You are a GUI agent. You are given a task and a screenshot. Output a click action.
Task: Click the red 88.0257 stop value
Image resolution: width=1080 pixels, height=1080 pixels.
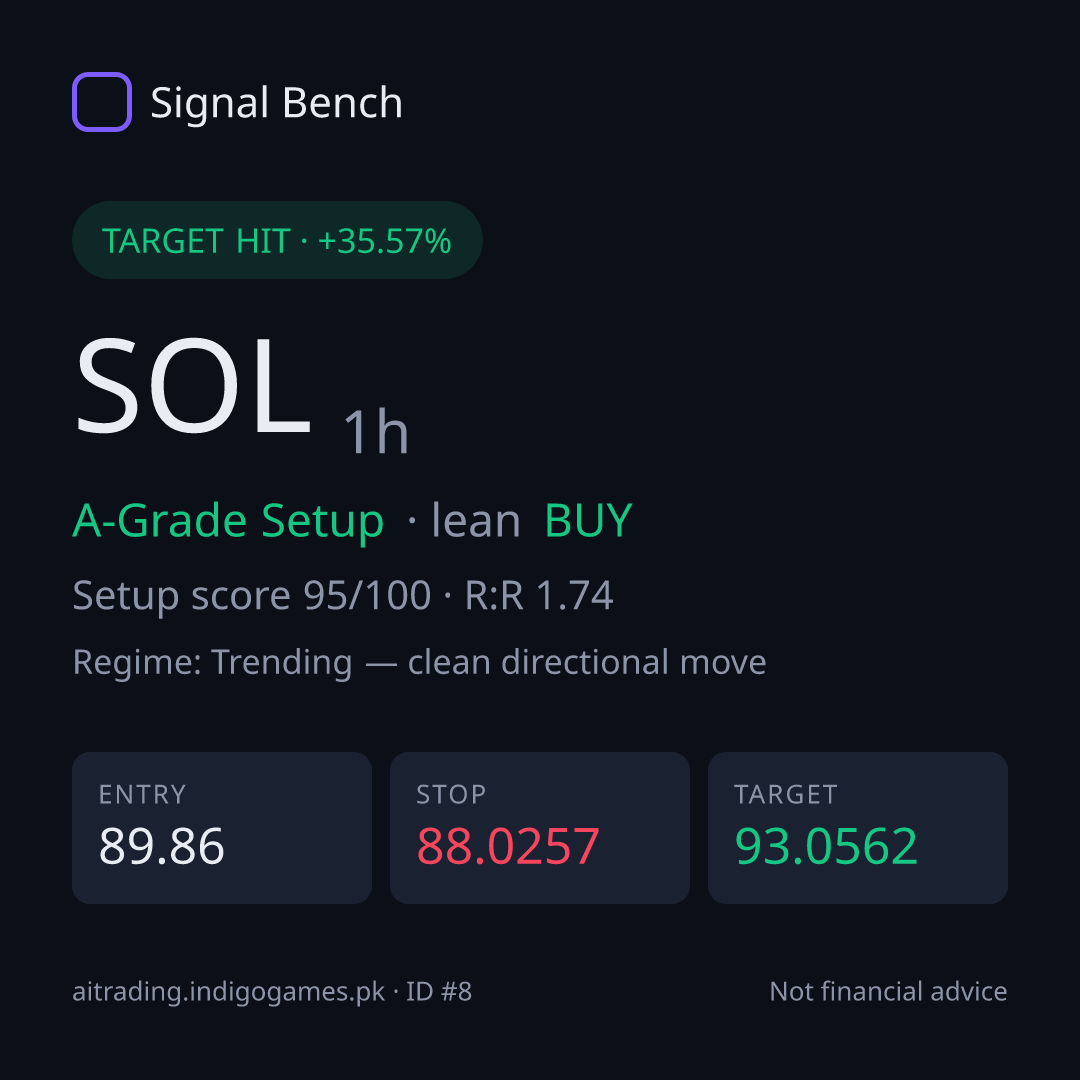[508, 847]
